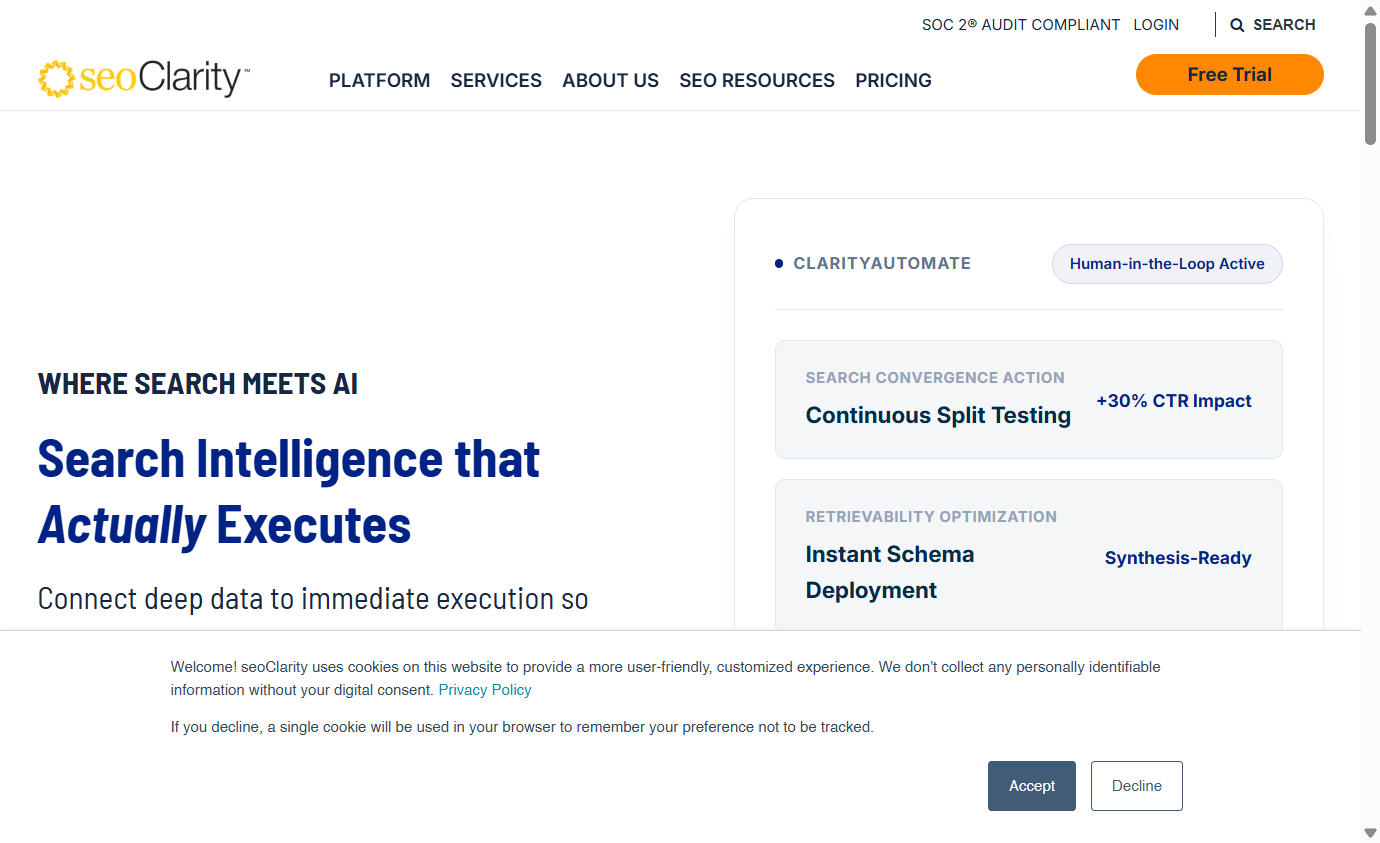Click the page scrollbar up arrow
The image size is (1380, 843).
1371,10
